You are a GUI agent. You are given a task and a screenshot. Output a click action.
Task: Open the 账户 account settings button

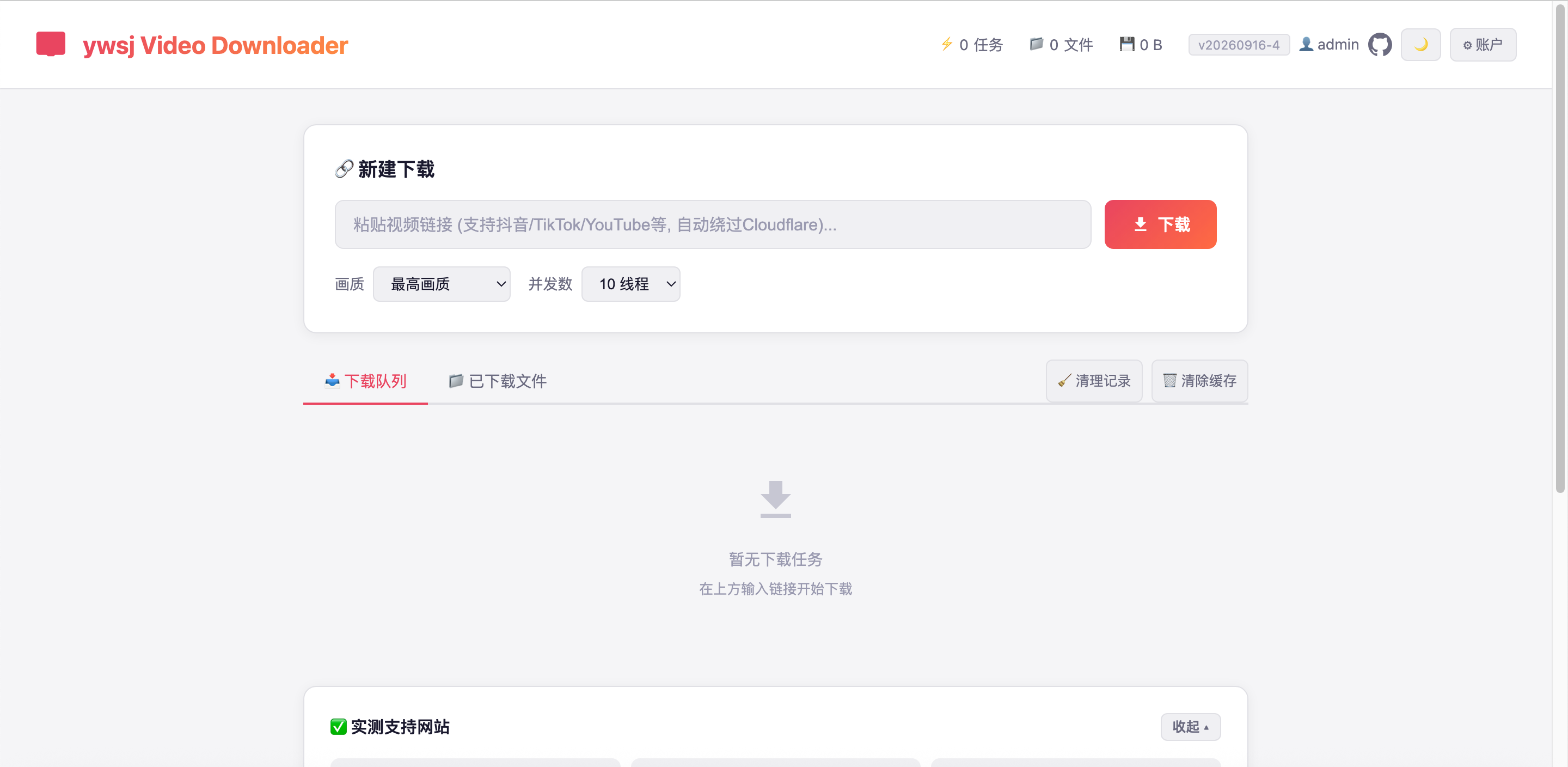coord(1482,45)
